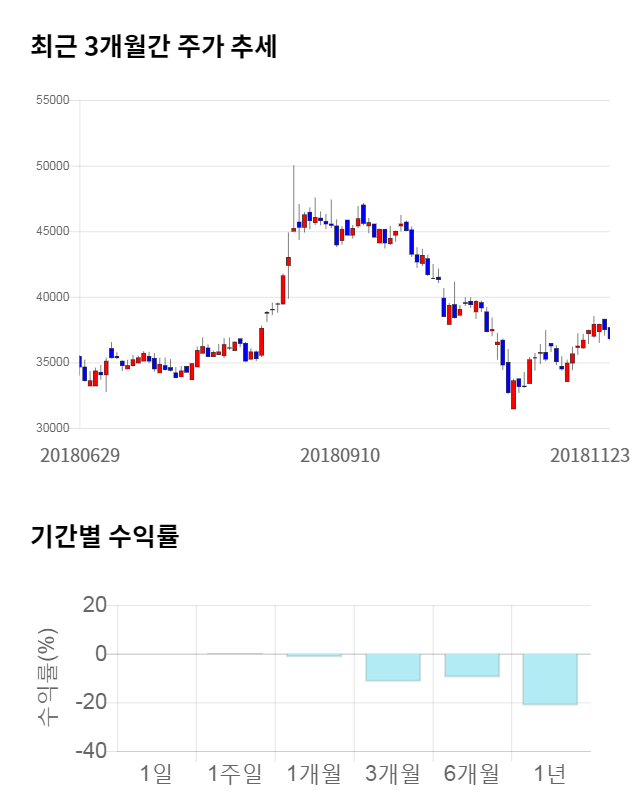Click the 55000 price axis label
640x810 pixels.
tap(51, 100)
